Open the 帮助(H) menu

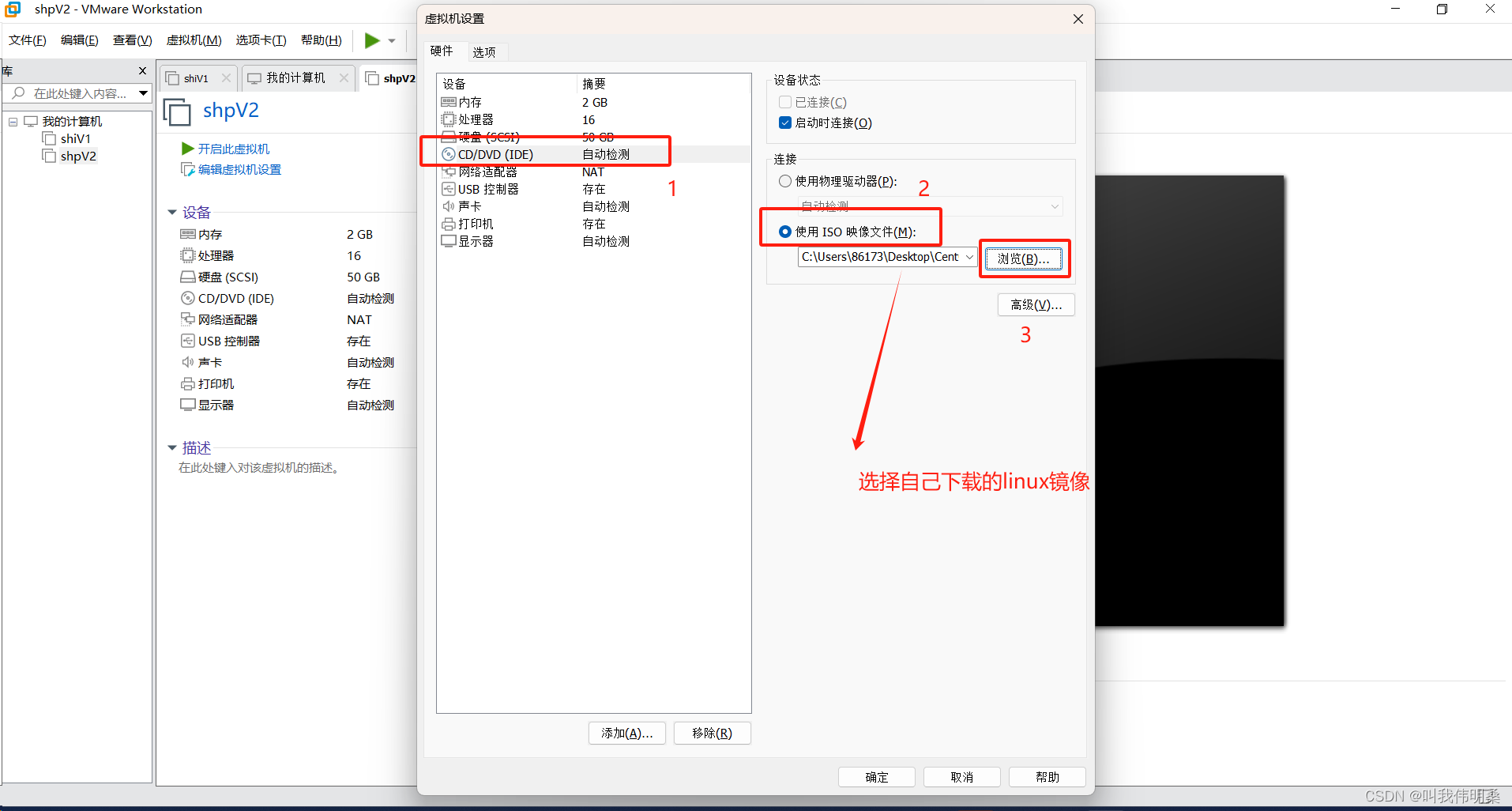[322, 40]
